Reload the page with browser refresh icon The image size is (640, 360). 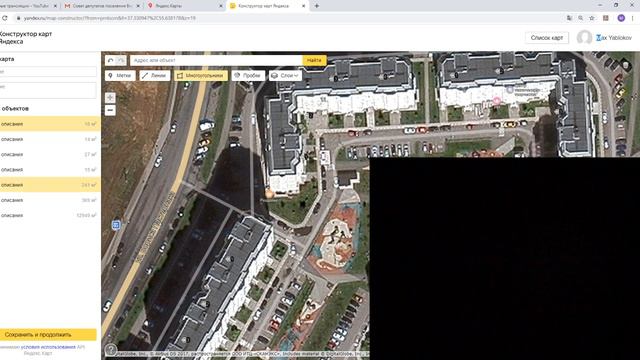pyautogui.click(x=5, y=18)
